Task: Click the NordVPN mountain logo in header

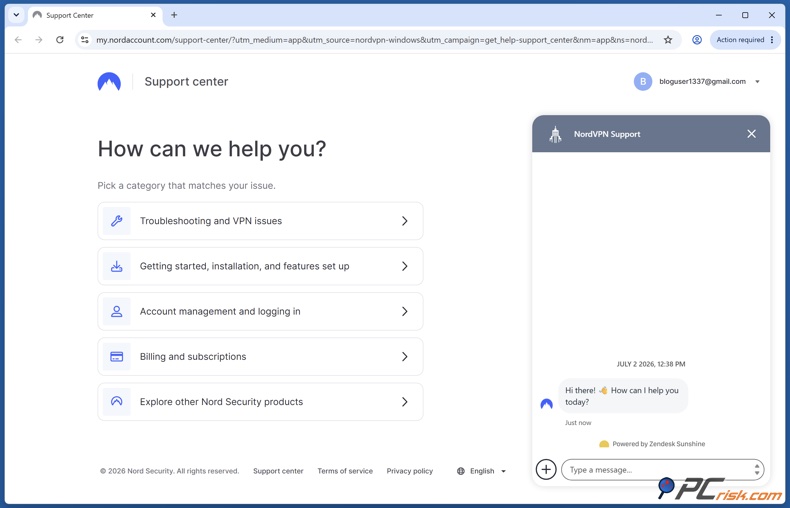Action: pos(109,82)
